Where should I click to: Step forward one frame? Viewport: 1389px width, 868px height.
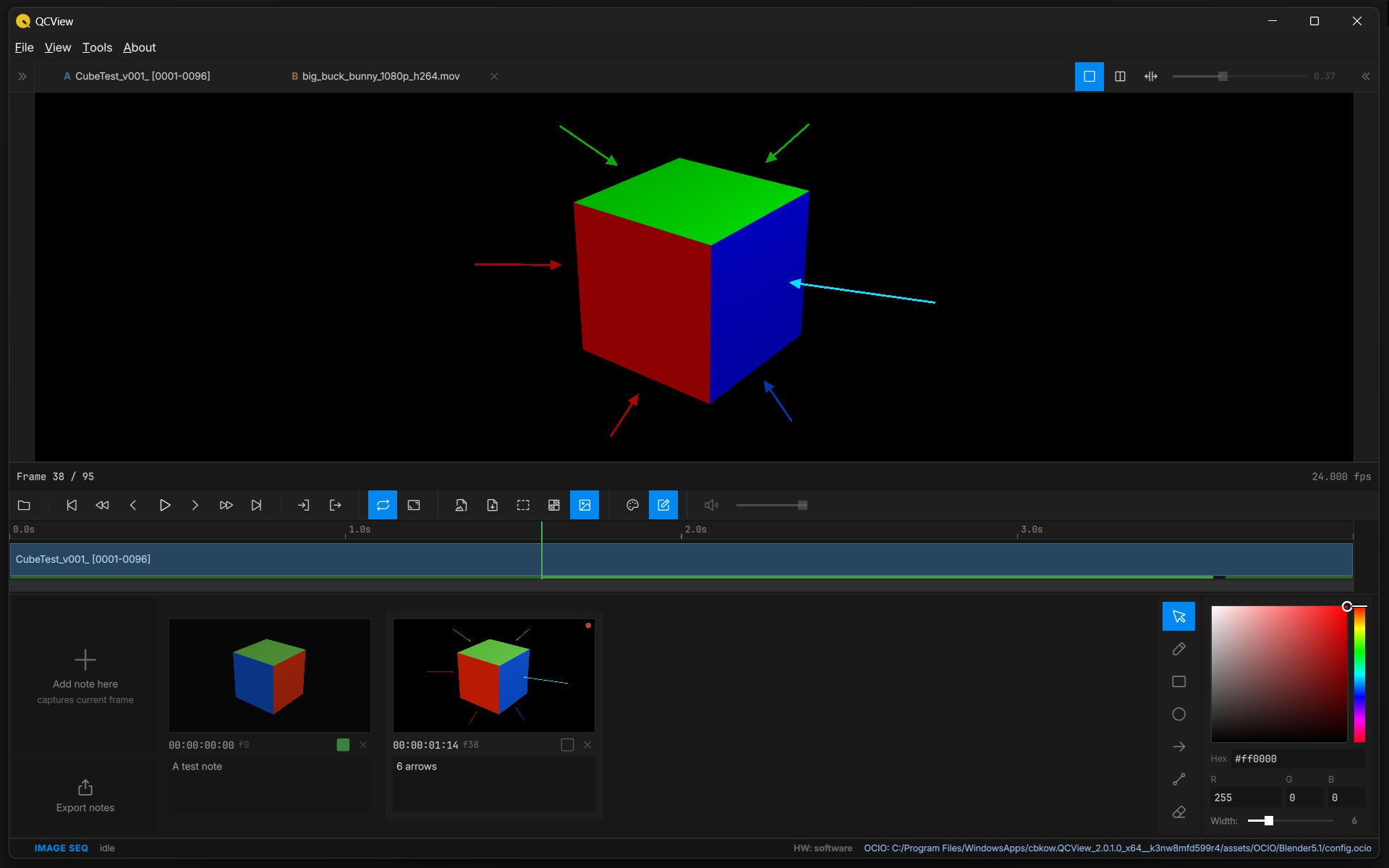click(x=195, y=505)
